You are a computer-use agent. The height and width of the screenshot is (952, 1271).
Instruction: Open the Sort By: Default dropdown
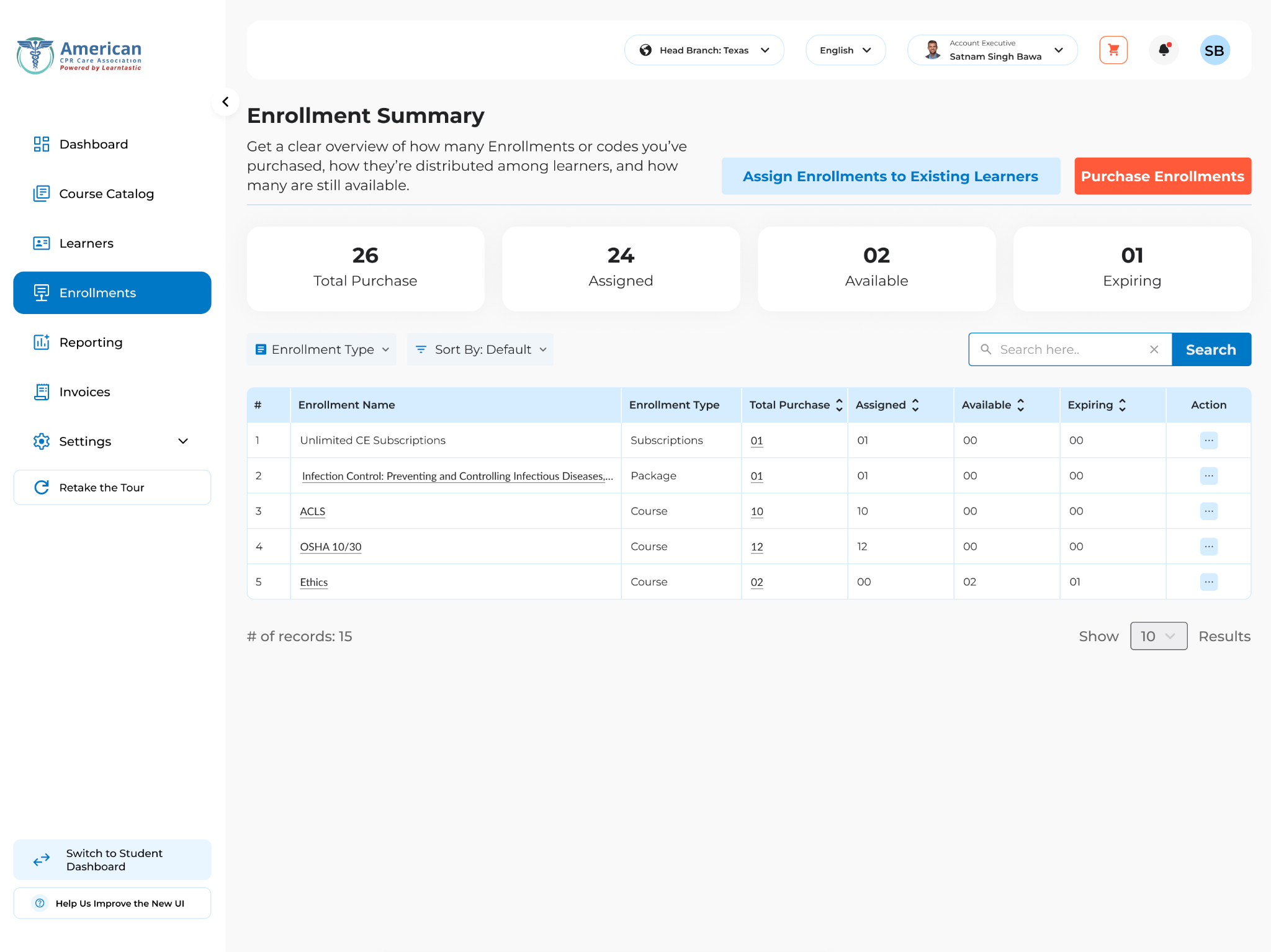(x=480, y=349)
